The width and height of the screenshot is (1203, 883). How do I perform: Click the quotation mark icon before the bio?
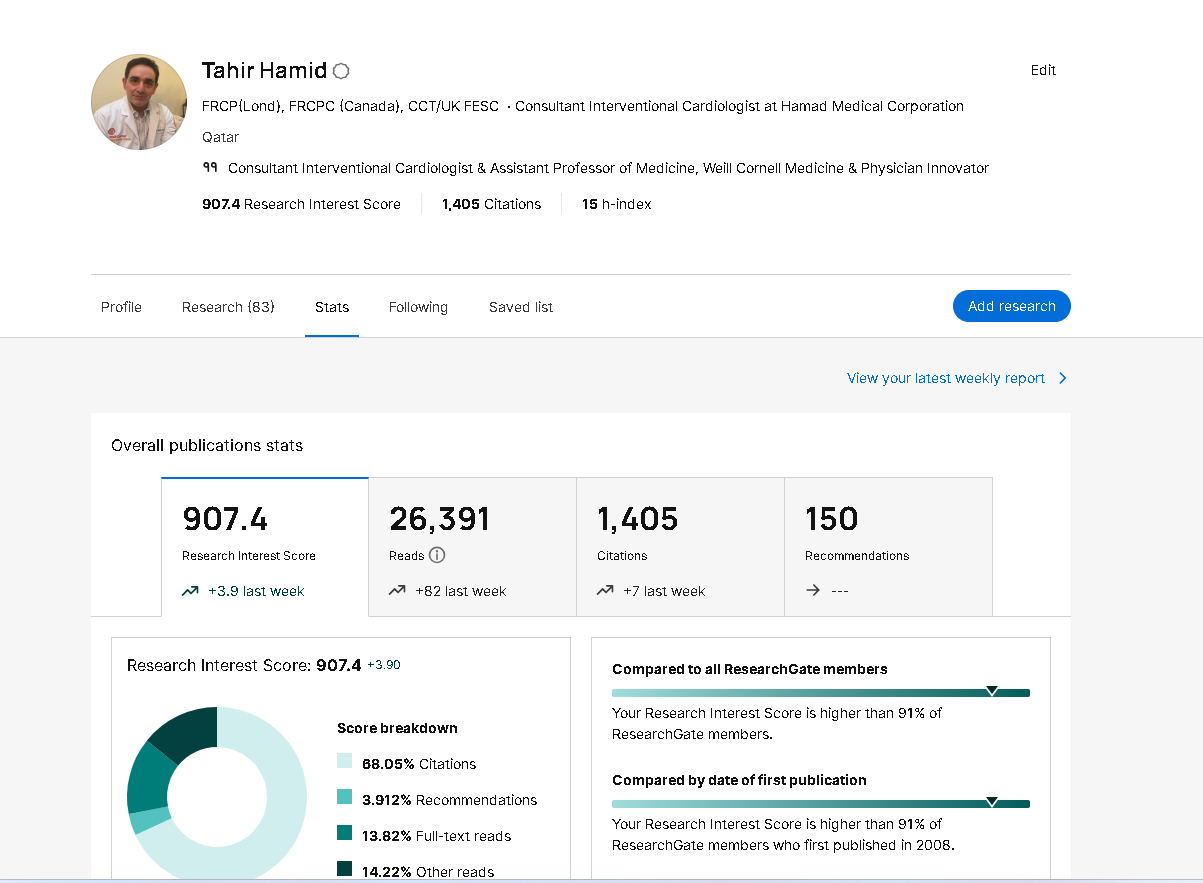[210, 168]
